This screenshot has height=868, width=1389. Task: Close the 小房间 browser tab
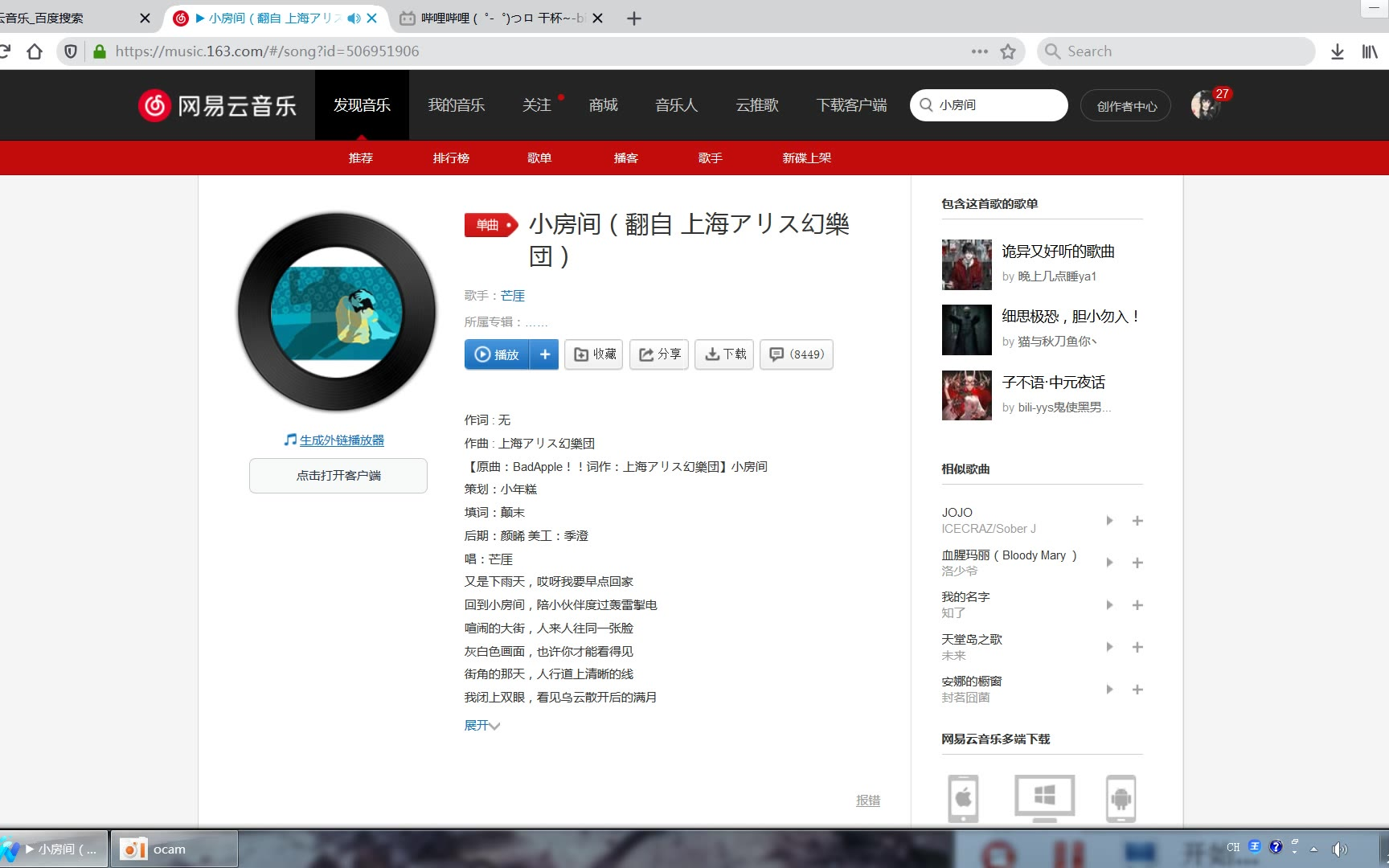point(371,18)
